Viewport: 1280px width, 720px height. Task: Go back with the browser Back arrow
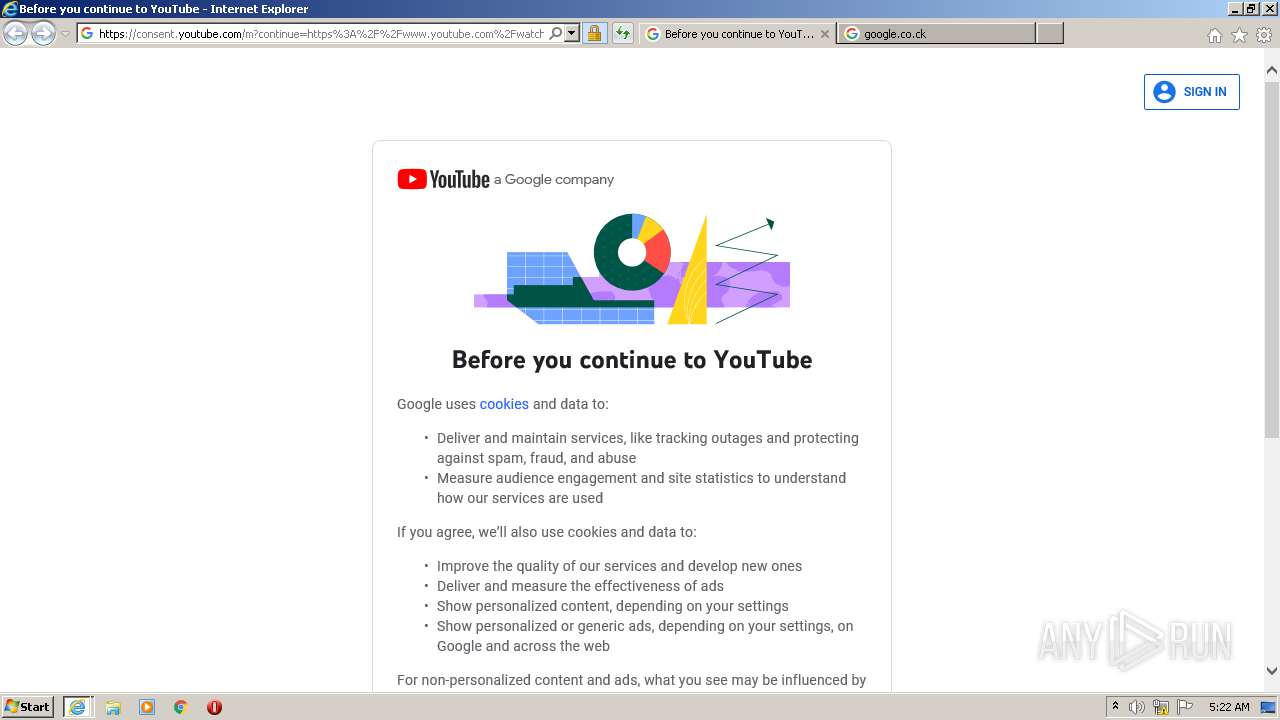(16, 34)
